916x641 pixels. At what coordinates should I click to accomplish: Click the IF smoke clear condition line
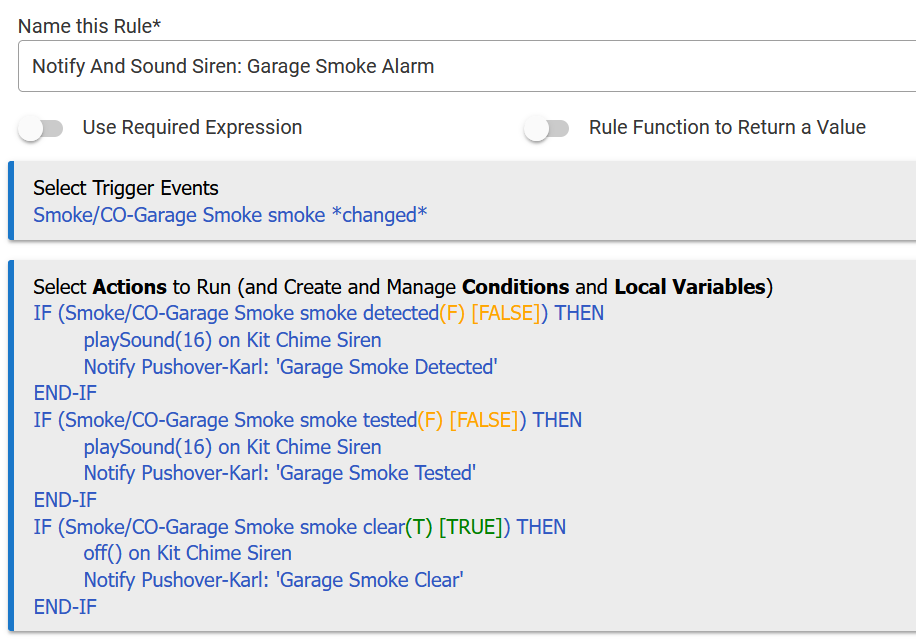[x=299, y=527]
